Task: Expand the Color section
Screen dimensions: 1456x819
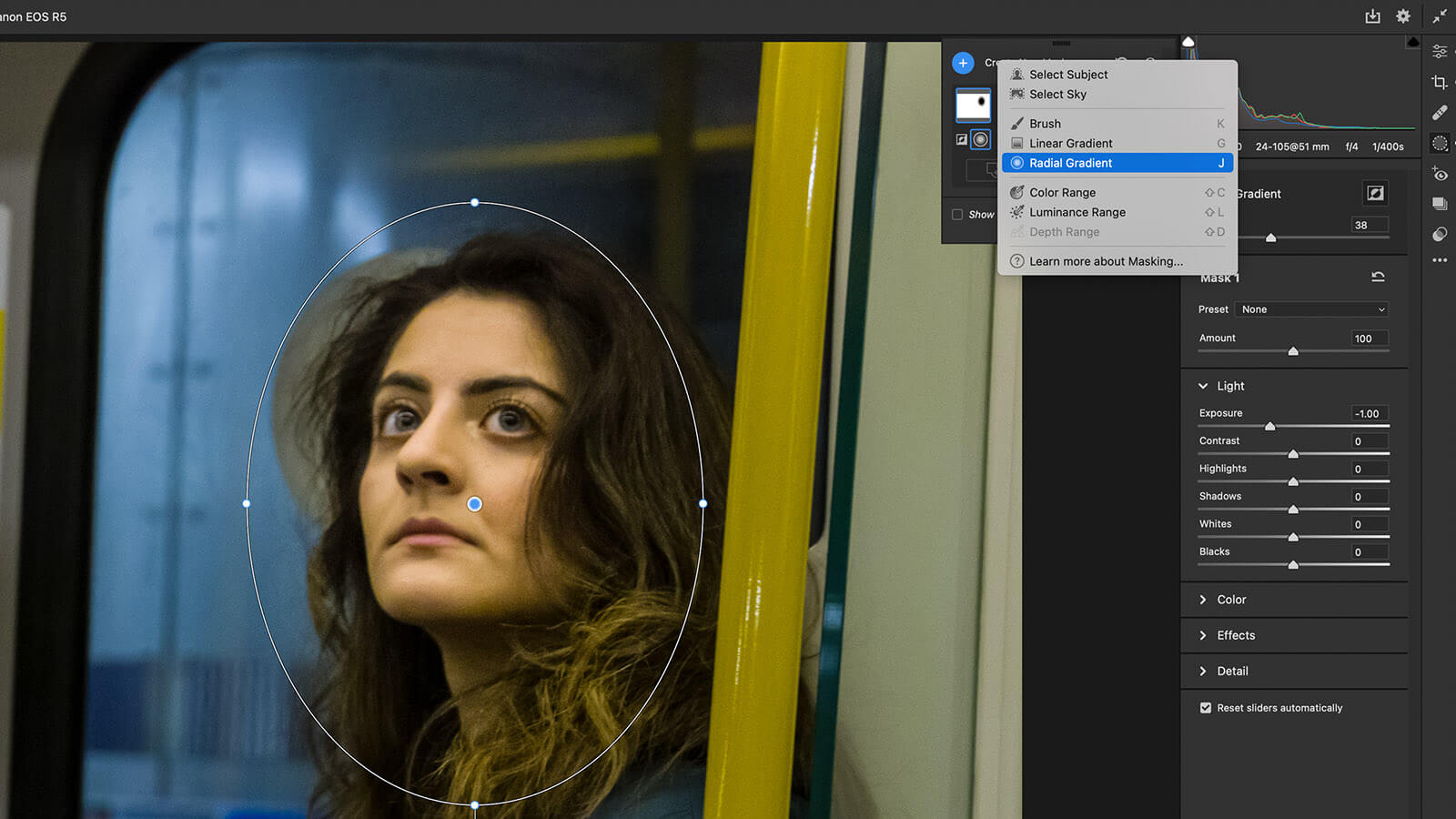Action: [x=1203, y=600]
